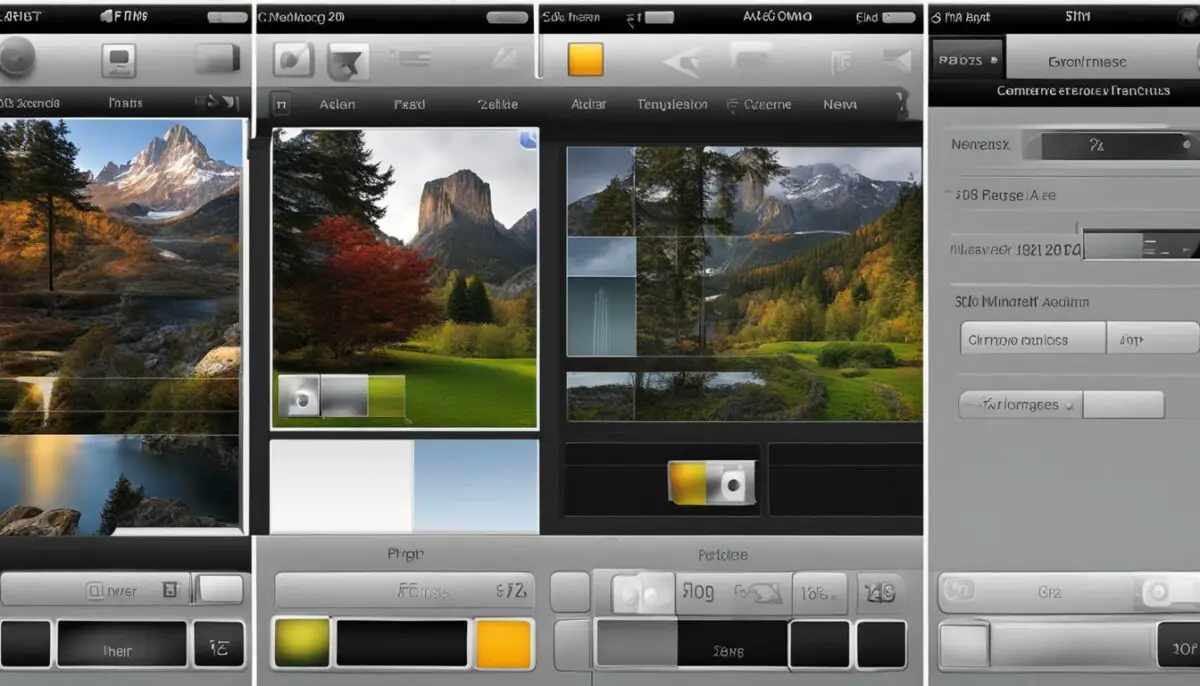Open the PB03s dropdown at the panel top

pyautogui.click(x=965, y=58)
